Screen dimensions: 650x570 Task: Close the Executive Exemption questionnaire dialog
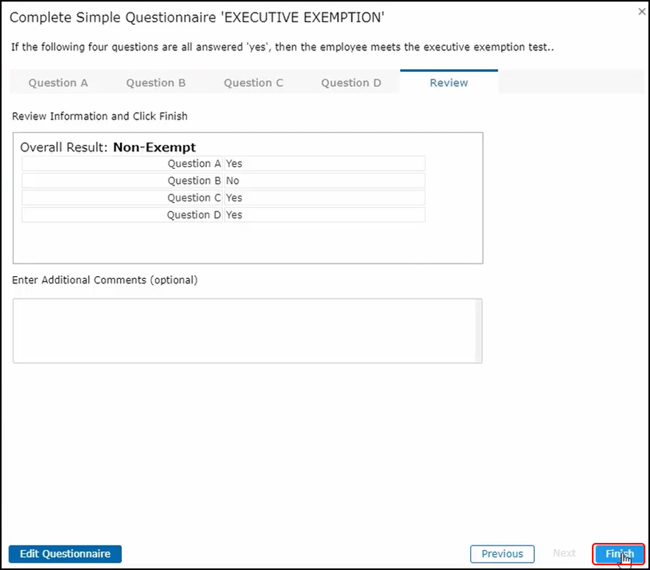coord(640,11)
